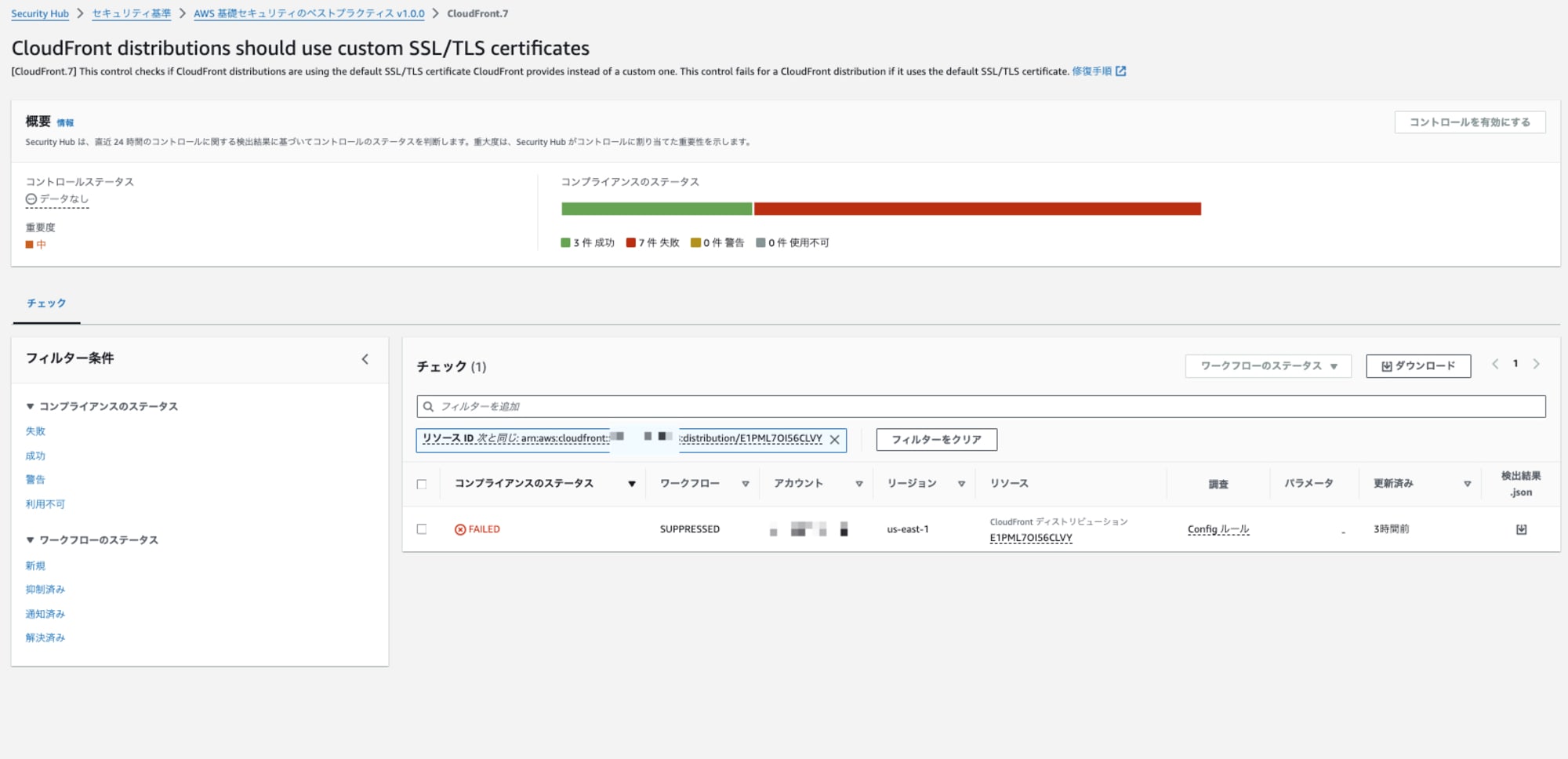This screenshot has width=1568, height=759.
Task: Click page number 1 in pagination
Action: pyautogui.click(x=1515, y=364)
